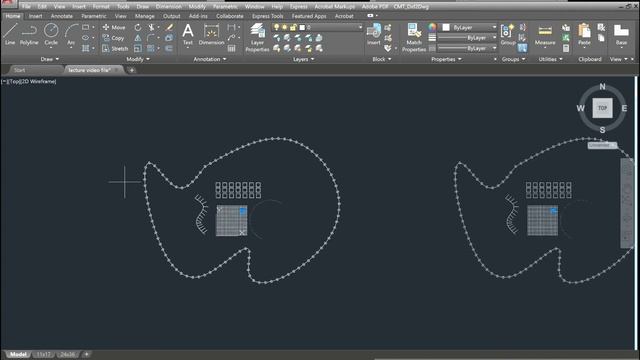Screen dimensions: 640x360
Task: Pick the Ellipse draw tool
Action: [85, 38]
